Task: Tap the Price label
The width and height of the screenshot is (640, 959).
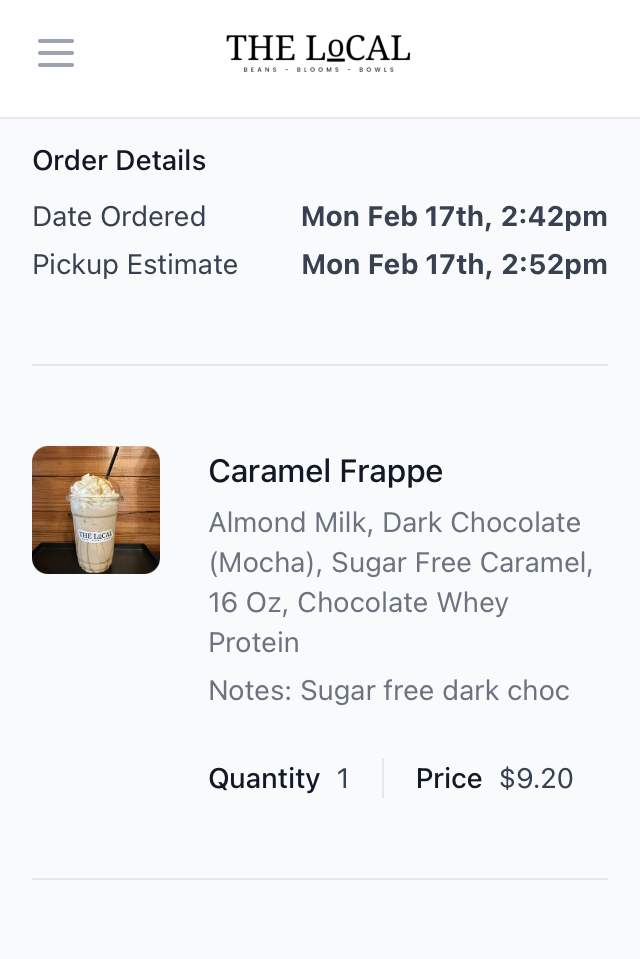Action: pos(449,779)
